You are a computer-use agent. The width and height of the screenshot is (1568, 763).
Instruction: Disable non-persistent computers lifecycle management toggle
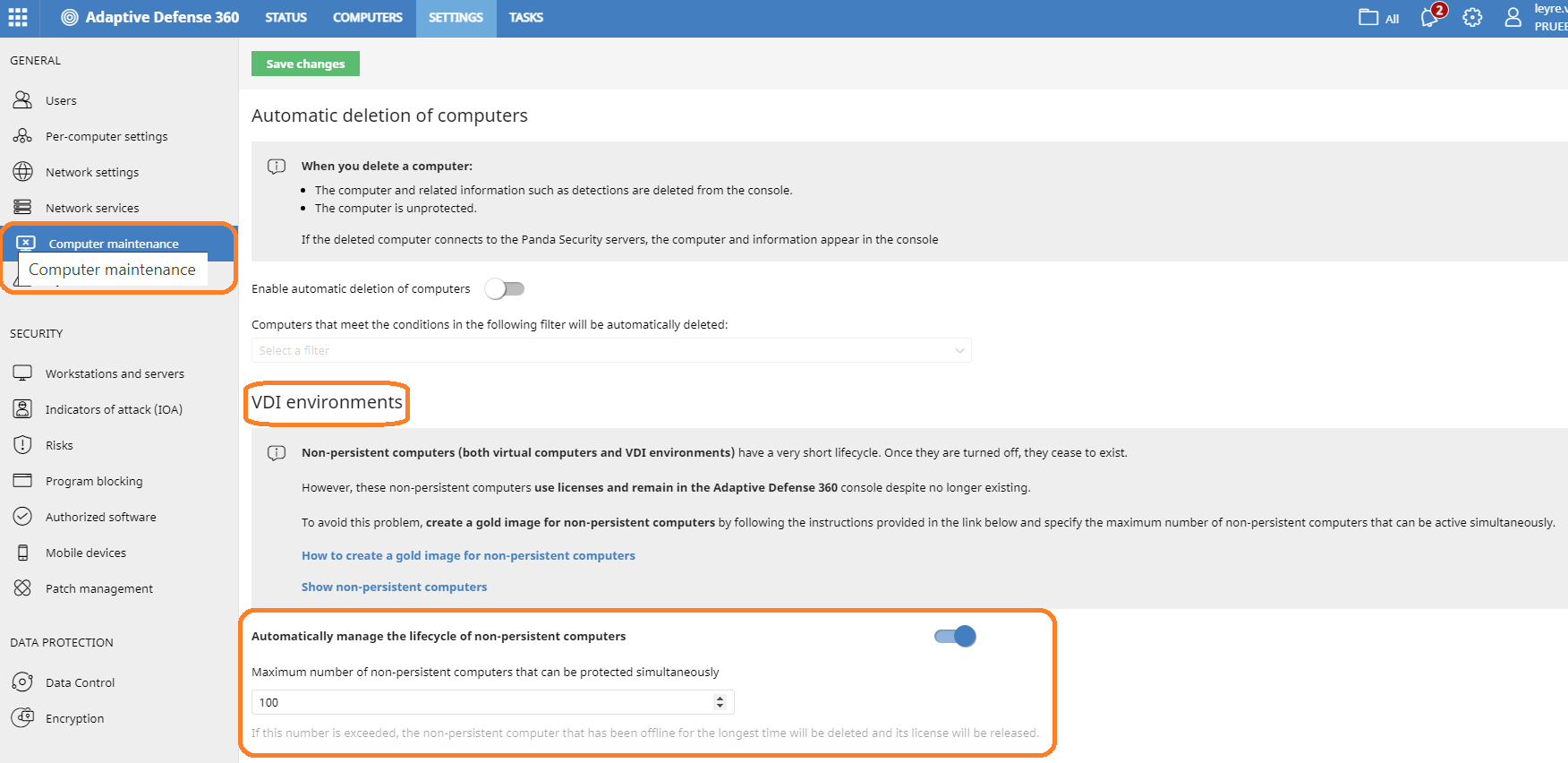click(x=955, y=636)
